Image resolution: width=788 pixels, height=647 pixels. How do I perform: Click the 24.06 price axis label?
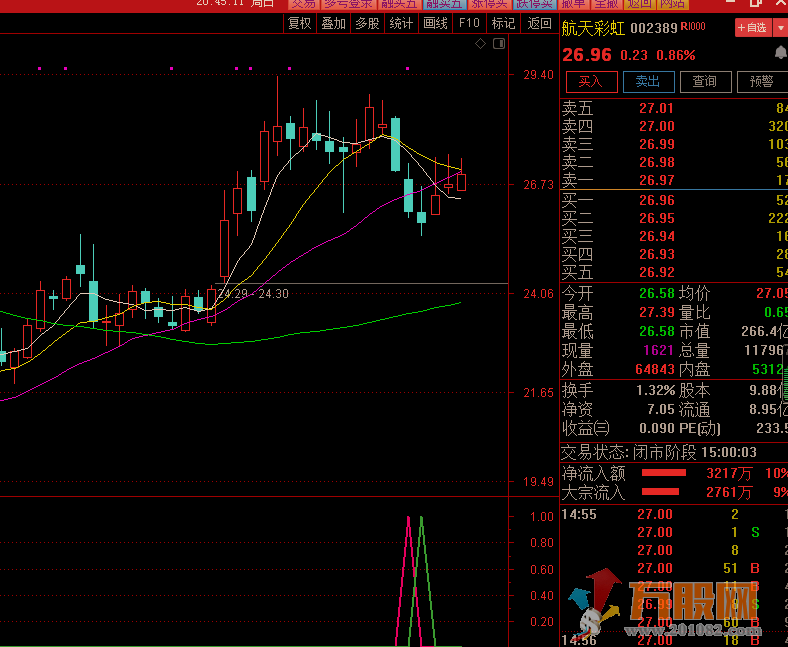point(538,294)
